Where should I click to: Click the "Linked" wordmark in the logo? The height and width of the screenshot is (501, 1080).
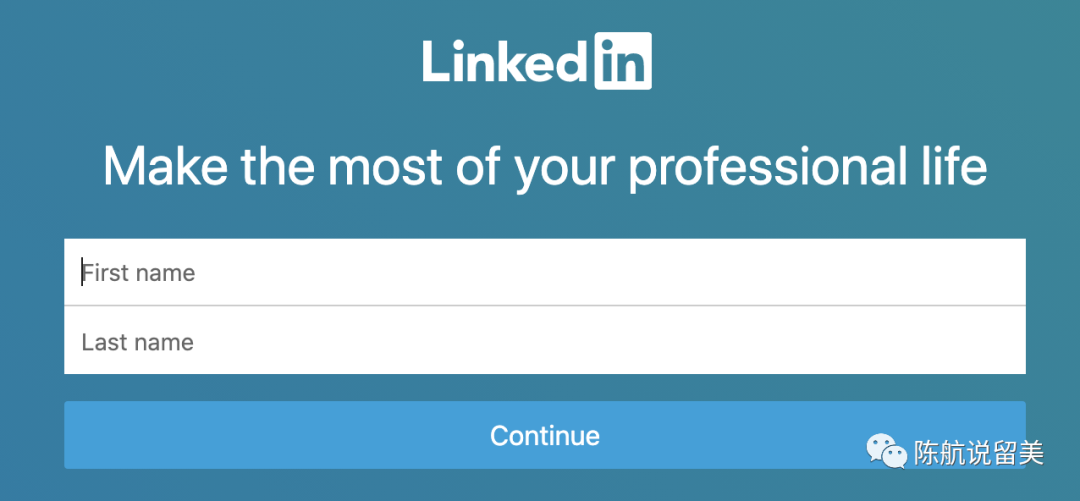tap(503, 61)
